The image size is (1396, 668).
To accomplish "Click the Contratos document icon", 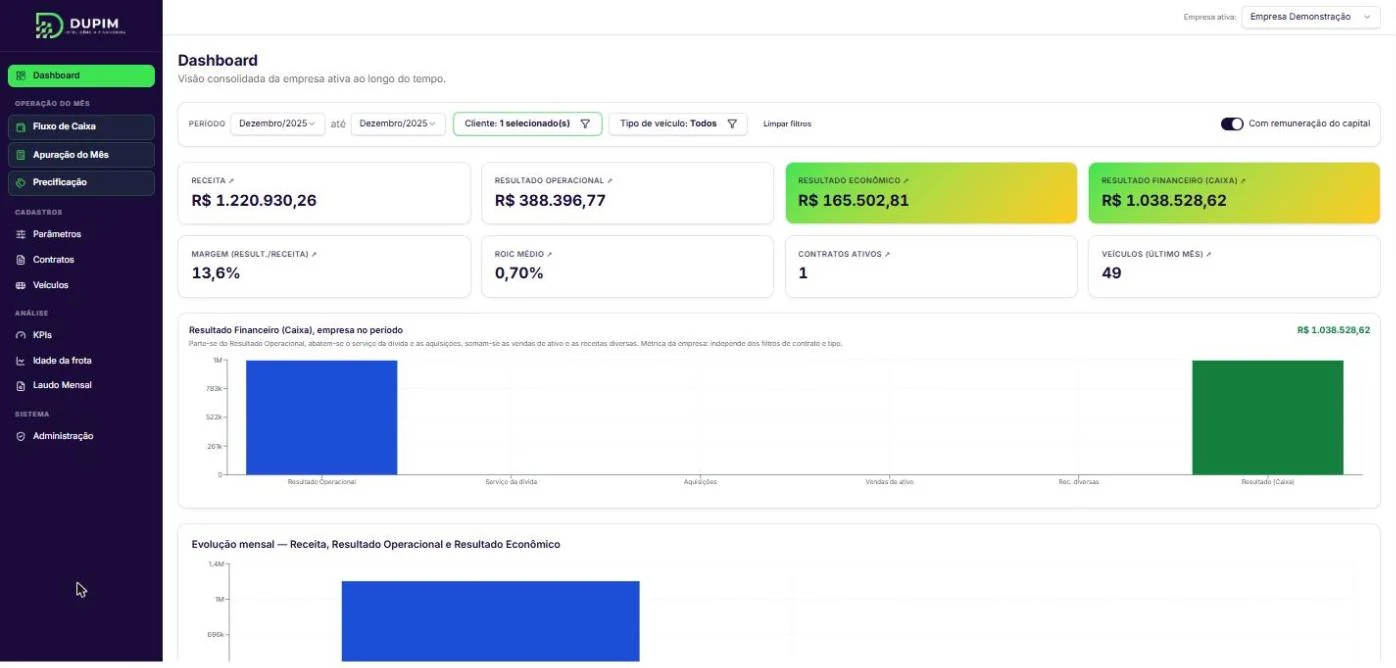I will click(x=21, y=260).
